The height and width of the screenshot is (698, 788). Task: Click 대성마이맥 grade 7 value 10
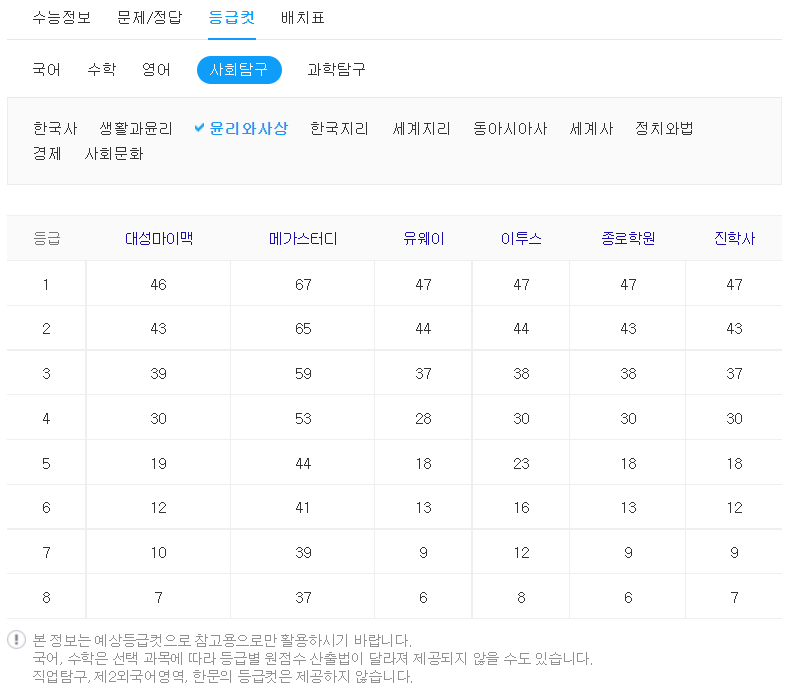click(158, 553)
